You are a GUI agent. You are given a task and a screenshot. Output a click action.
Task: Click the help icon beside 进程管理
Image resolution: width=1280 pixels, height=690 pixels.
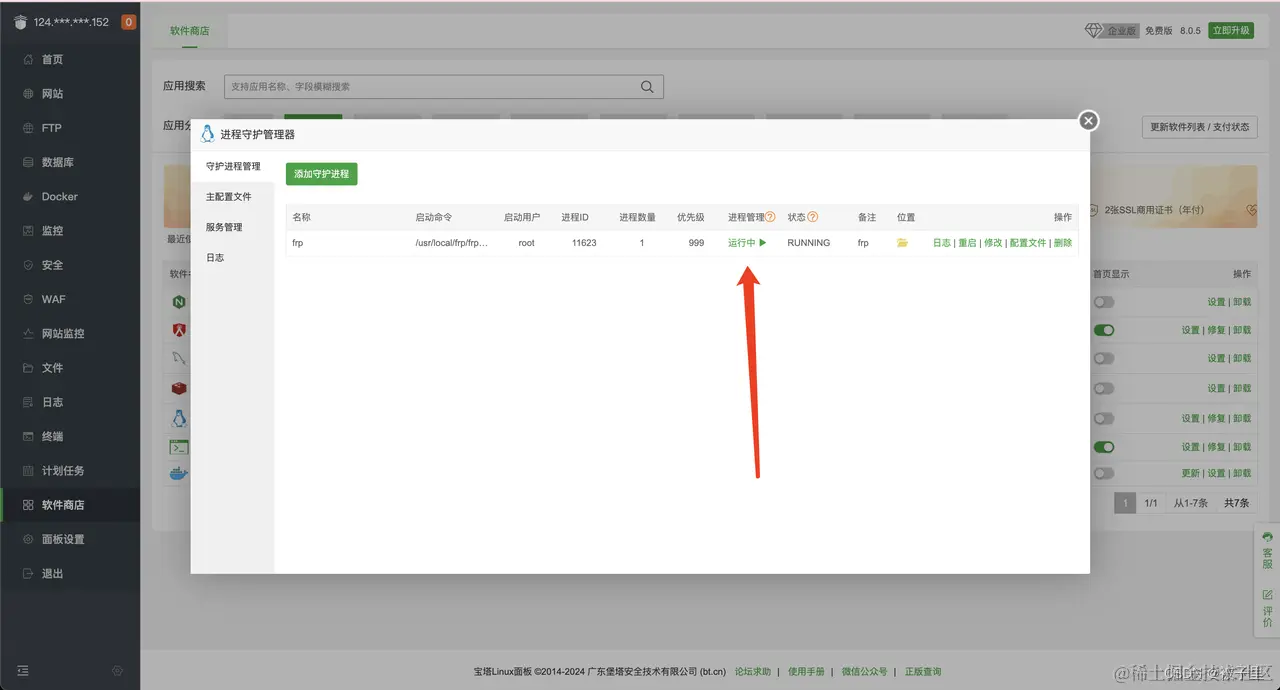point(770,217)
